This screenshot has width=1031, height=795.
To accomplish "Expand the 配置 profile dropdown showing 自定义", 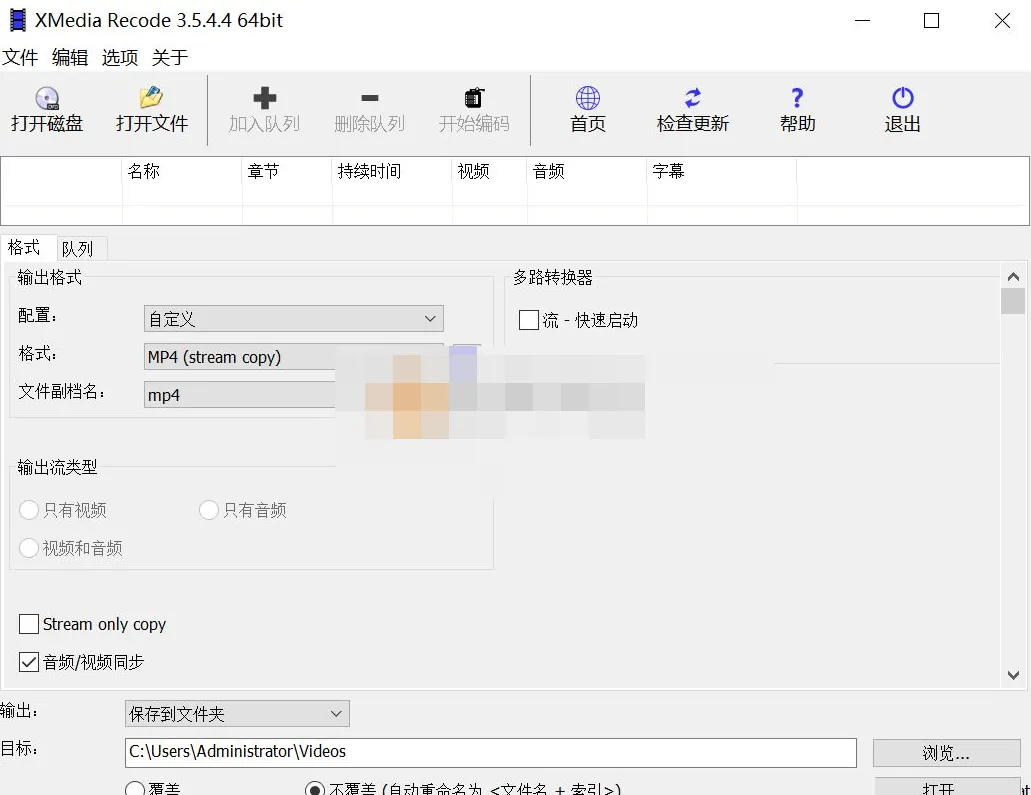I will coord(293,319).
